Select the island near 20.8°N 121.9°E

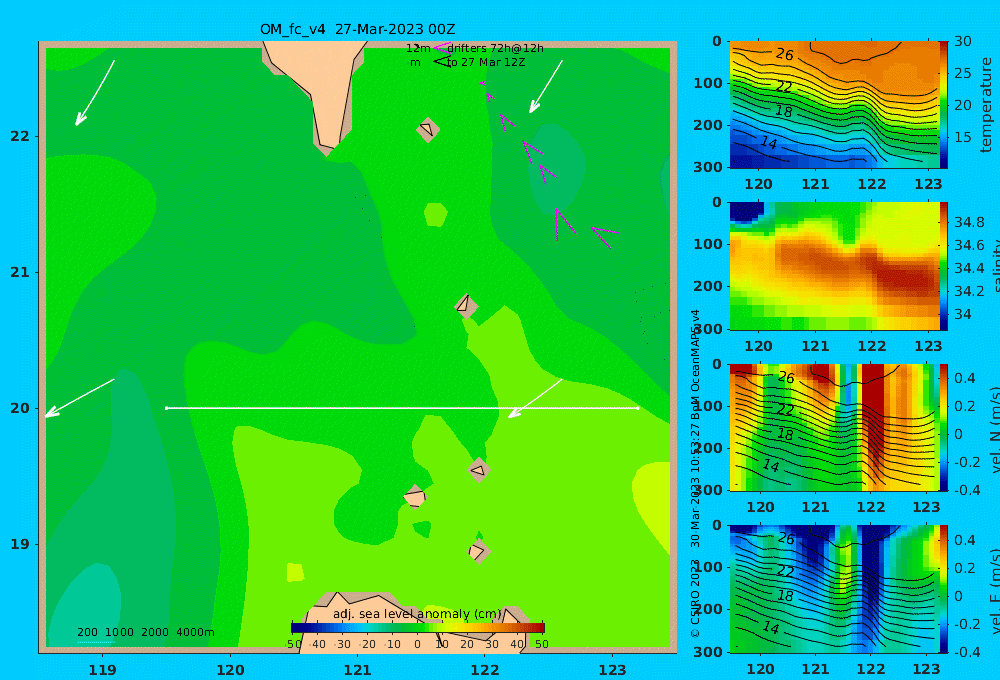pos(466,306)
